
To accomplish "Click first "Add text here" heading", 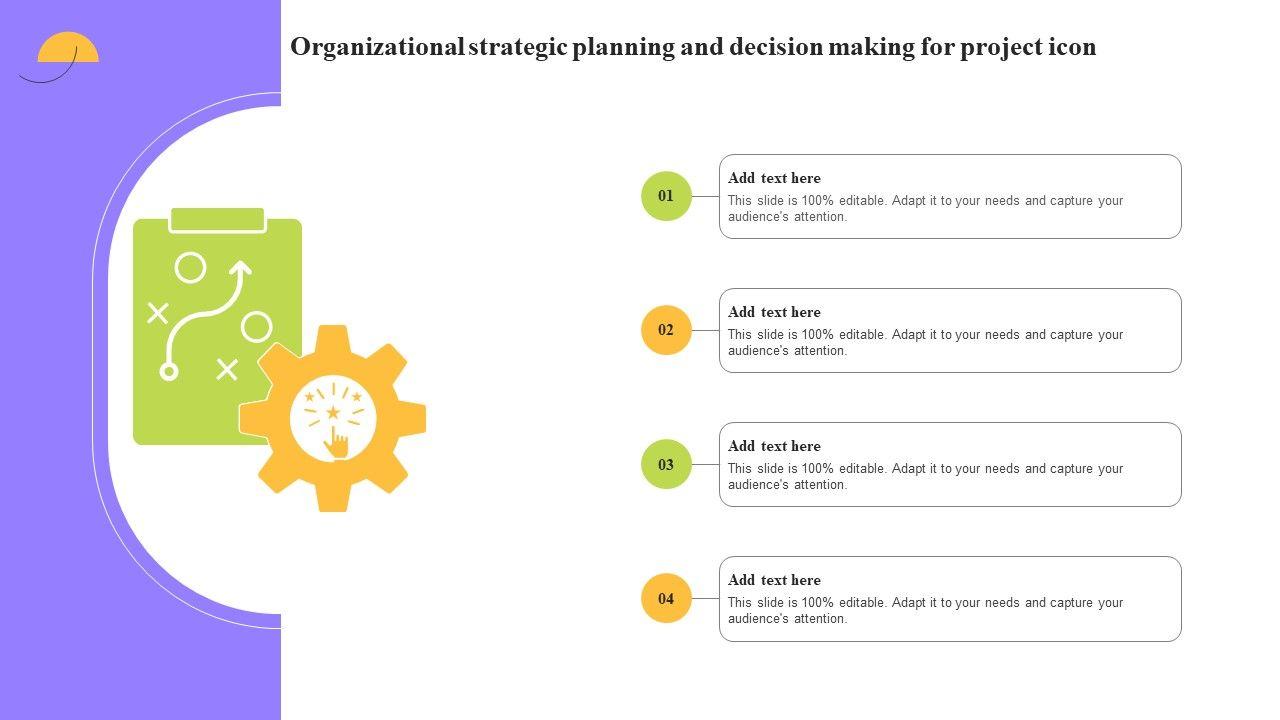I will pos(774,178).
